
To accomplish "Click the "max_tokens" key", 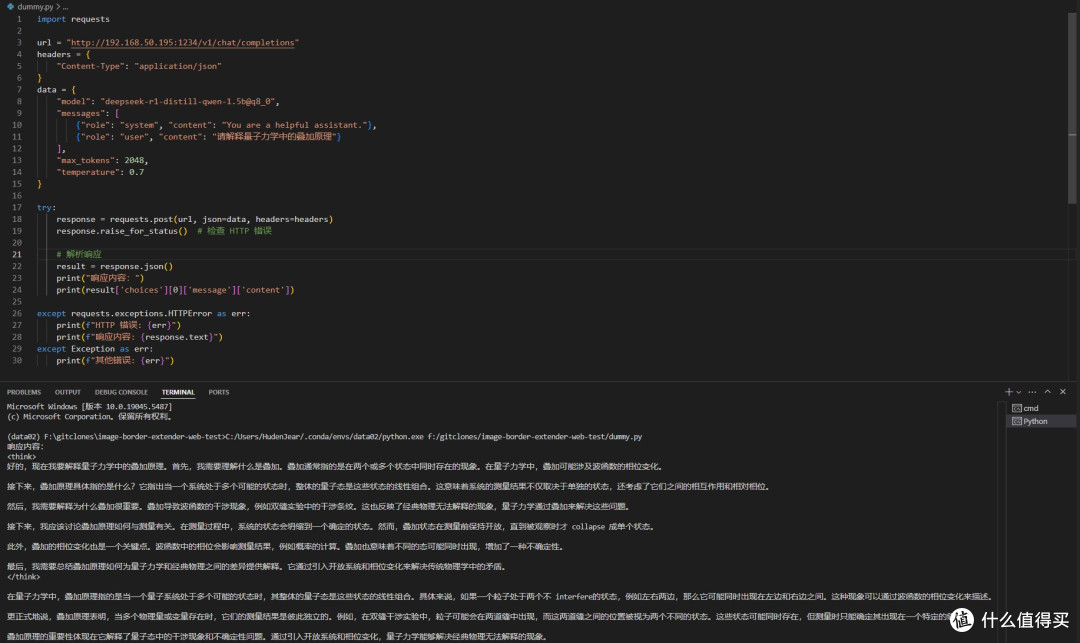I will pos(85,160).
